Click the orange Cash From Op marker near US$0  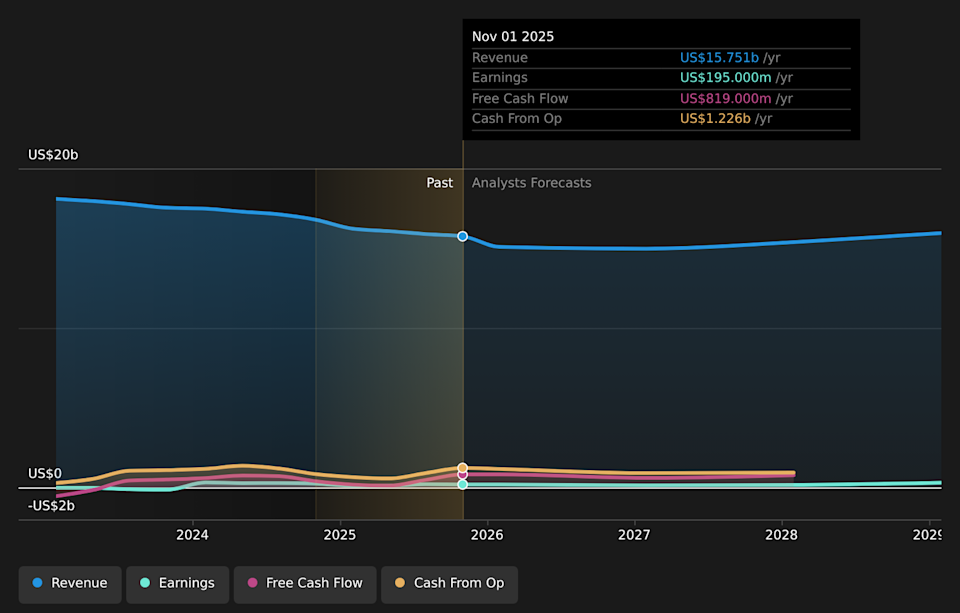click(461, 466)
